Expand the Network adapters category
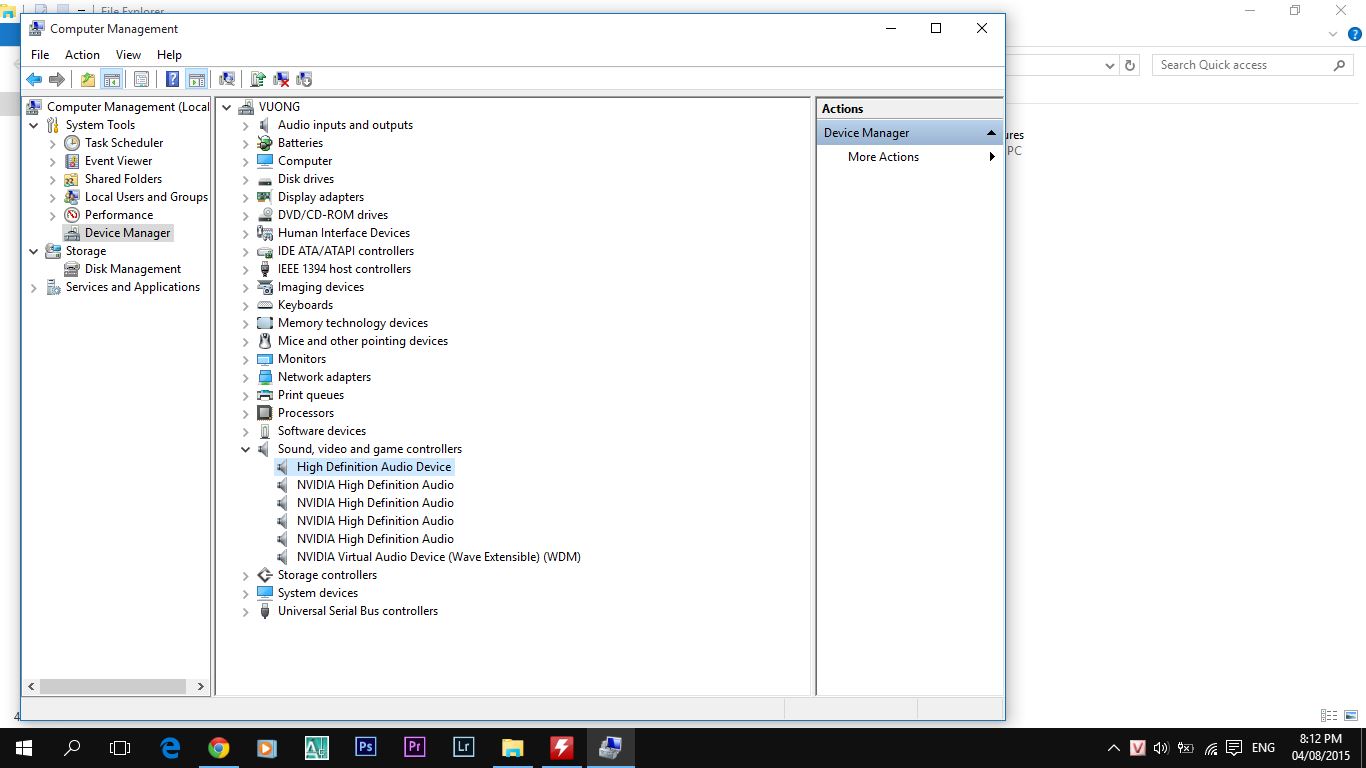Viewport: 1366px width, 768px height. [246, 378]
